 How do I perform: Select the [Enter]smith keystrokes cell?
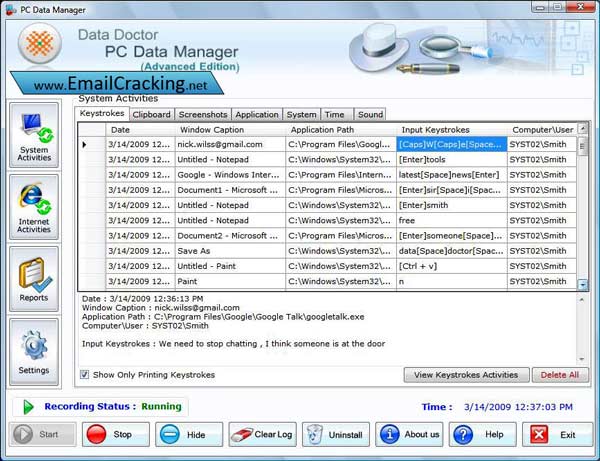pyautogui.click(x=452, y=205)
